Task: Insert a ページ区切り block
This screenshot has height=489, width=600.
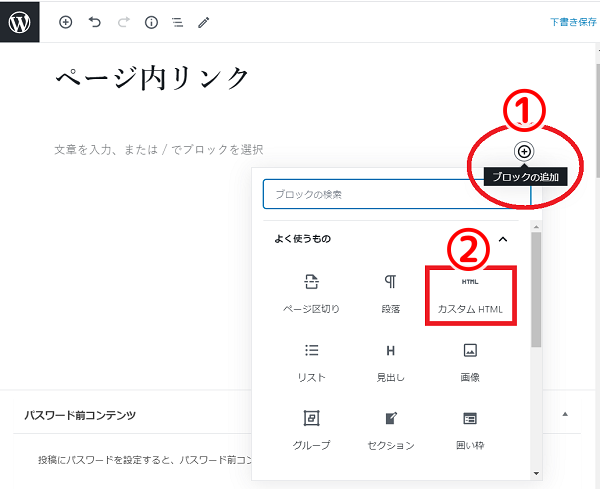Action: pos(311,295)
